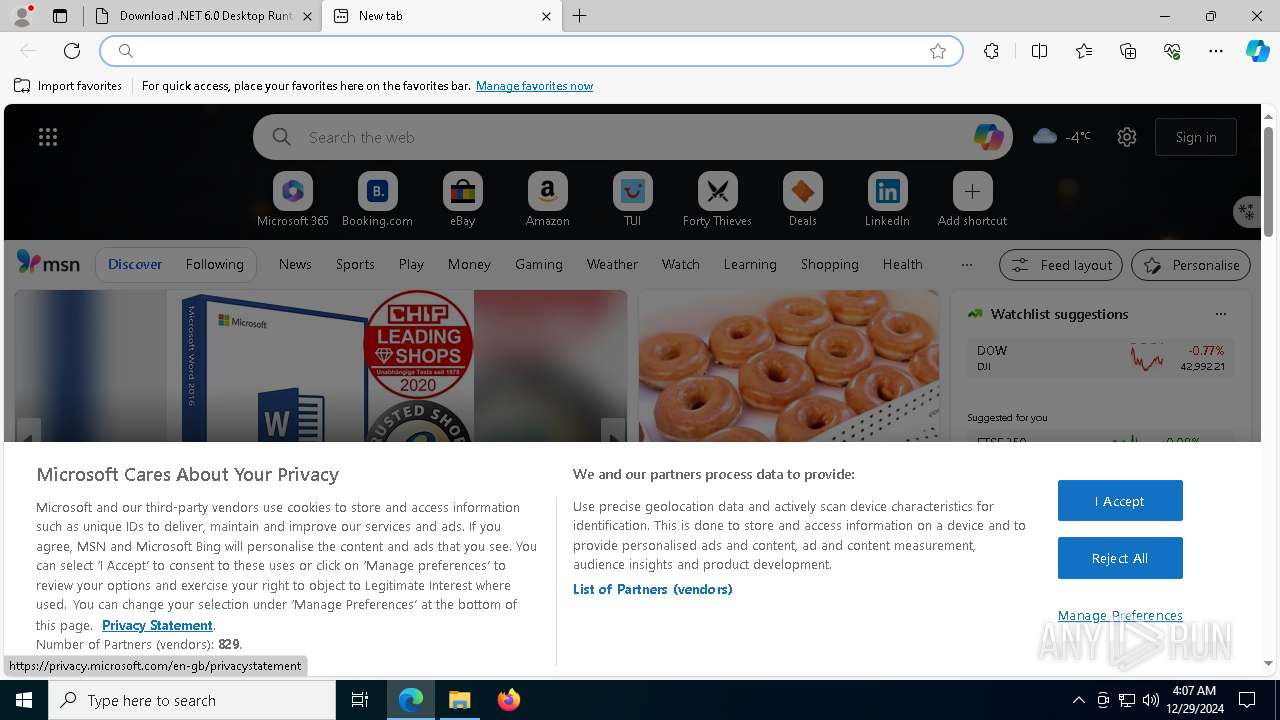Image resolution: width=1280 pixels, height=720 pixels.
Task: Open the Privacy Statement link
Action: click(x=157, y=625)
